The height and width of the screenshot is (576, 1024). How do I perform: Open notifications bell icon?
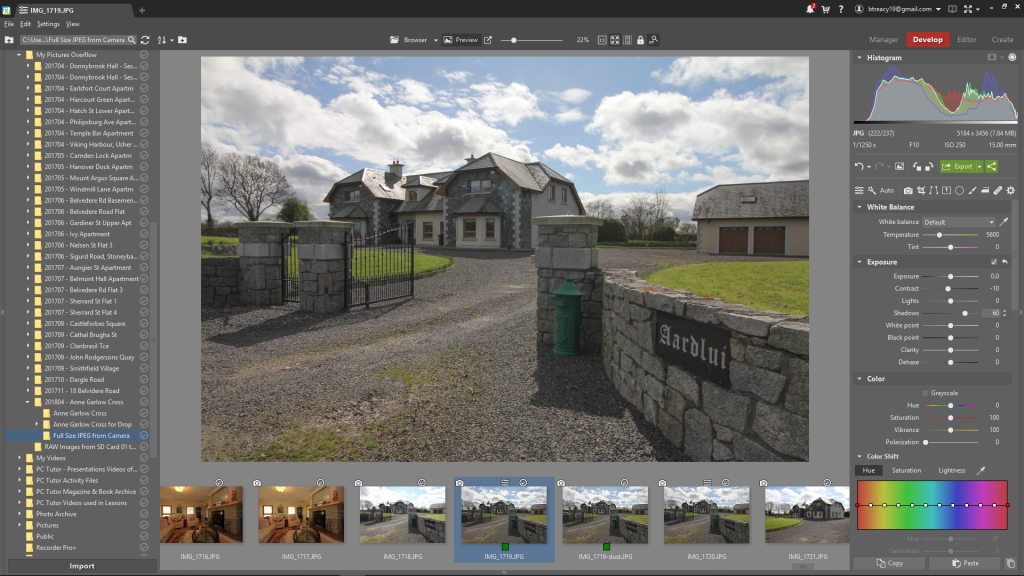(x=810, y=9)
